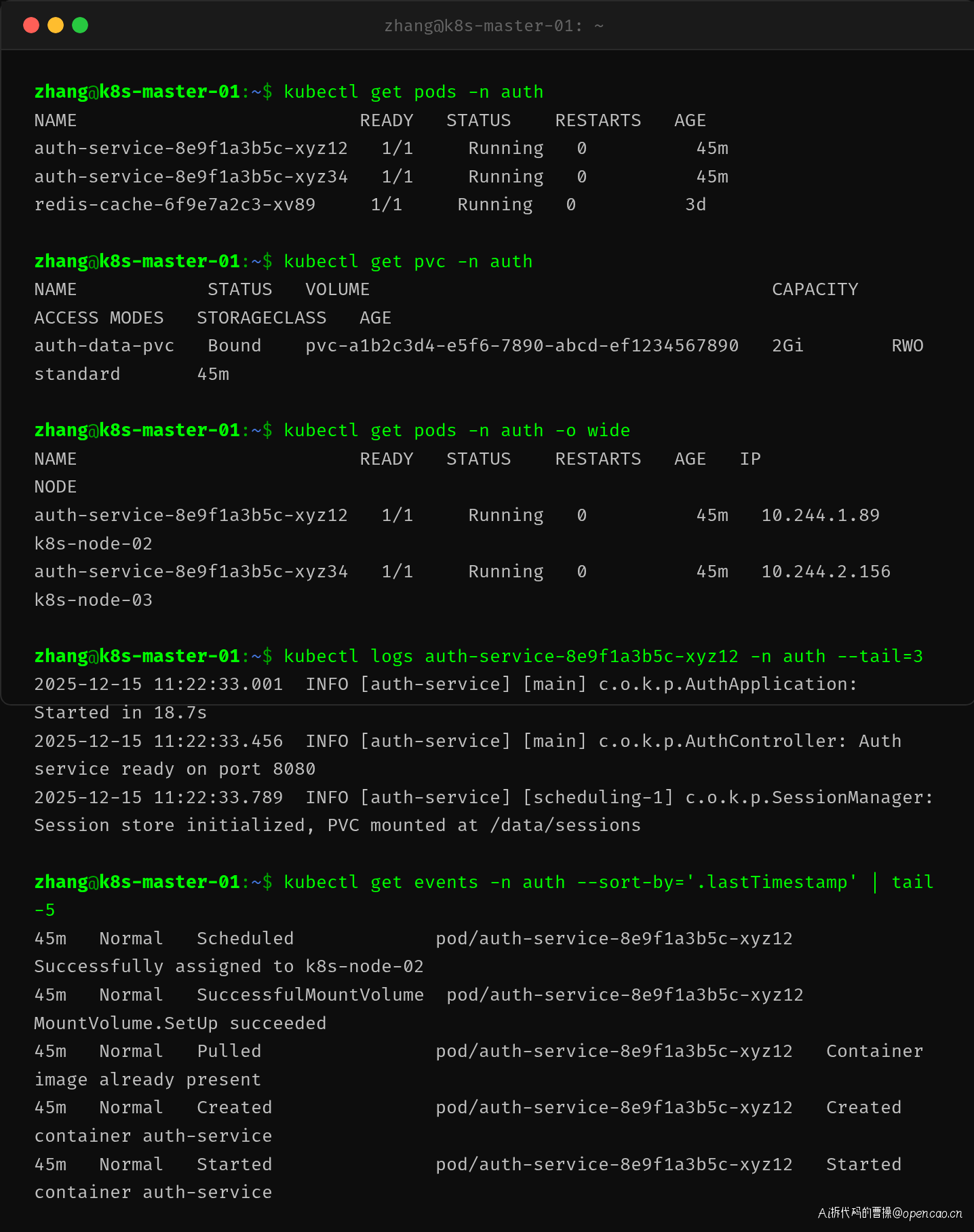The image size is (974, 1232).
Task: Click the STORAGECLASS column header
Action: point(261,318)
